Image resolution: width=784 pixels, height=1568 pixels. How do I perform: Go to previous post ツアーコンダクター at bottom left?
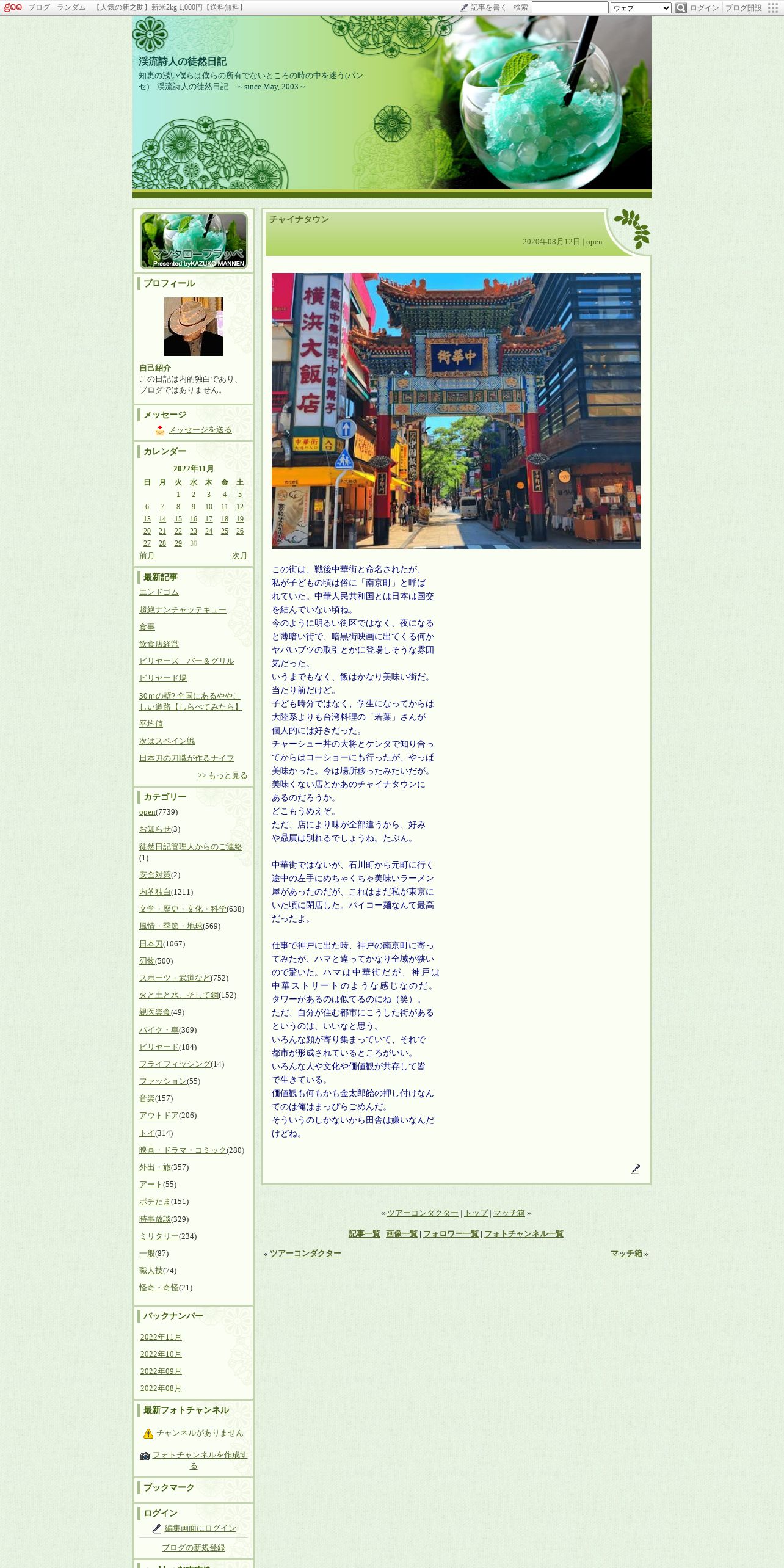305,1254
